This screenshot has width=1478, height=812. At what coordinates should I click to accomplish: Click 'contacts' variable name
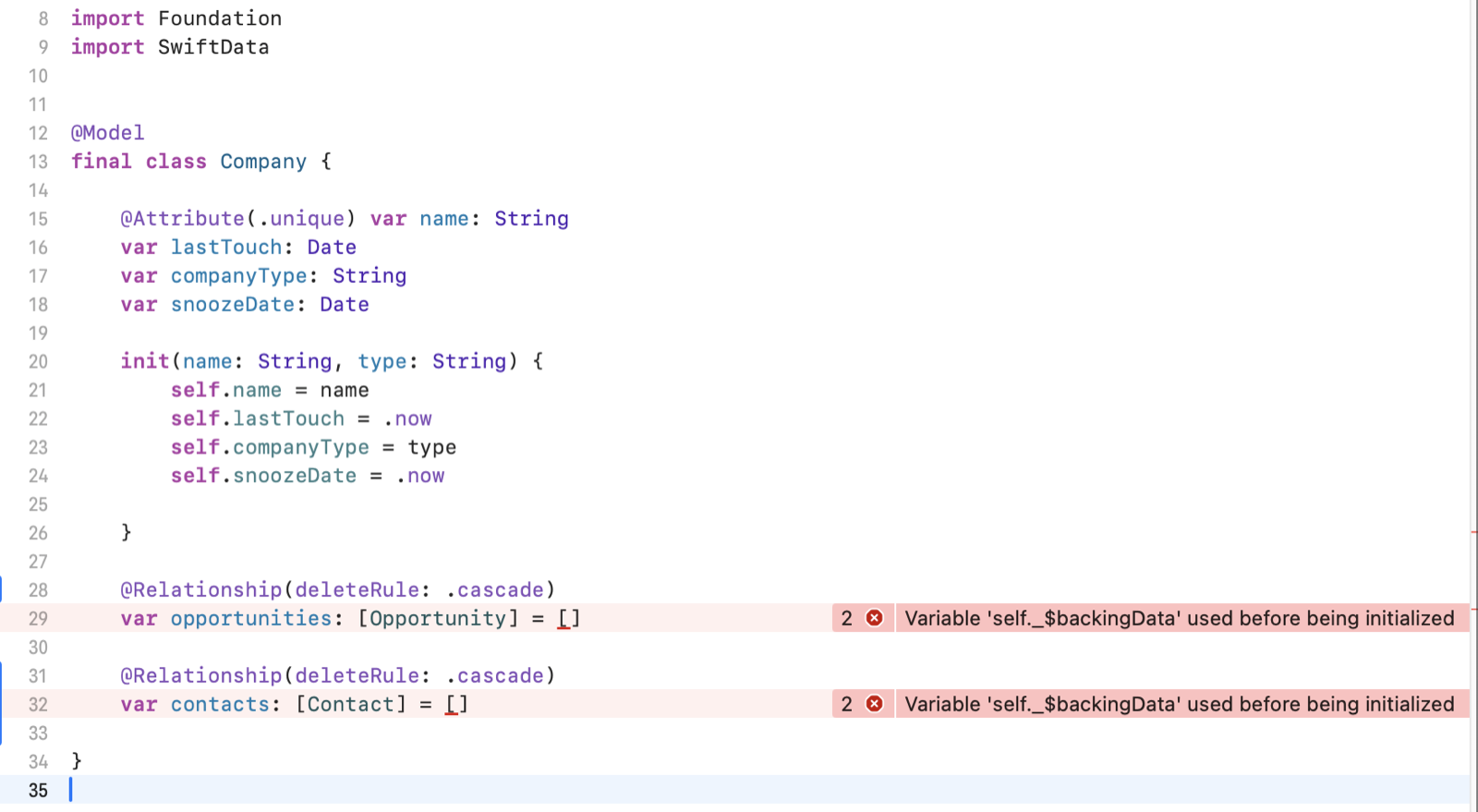pyautogui.click(x=220, y=704)
